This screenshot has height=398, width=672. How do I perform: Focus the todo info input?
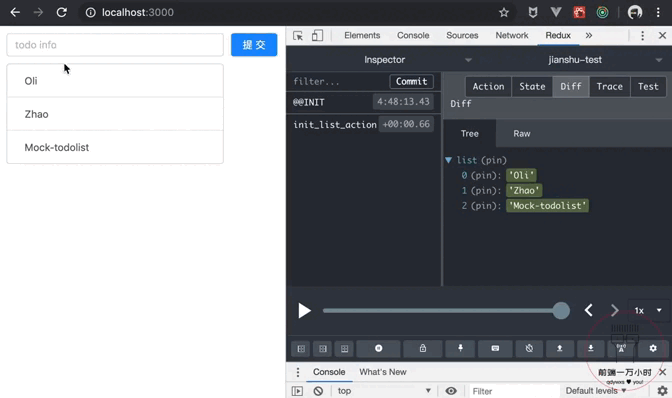pos(115,45)
